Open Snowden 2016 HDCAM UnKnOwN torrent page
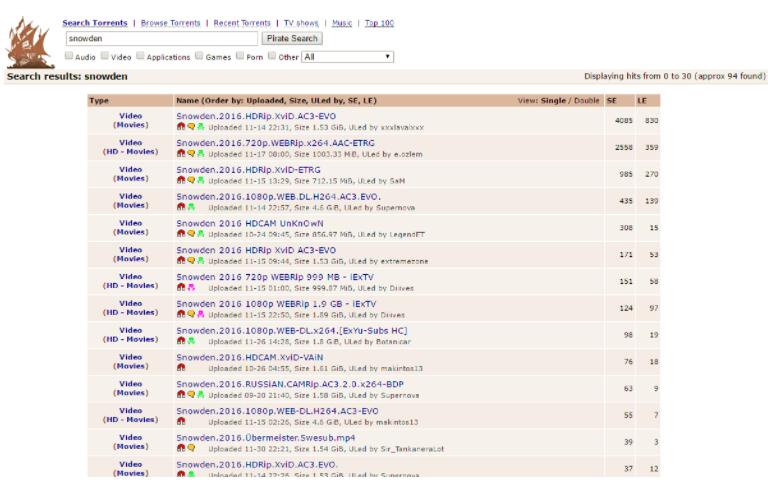 250,223
